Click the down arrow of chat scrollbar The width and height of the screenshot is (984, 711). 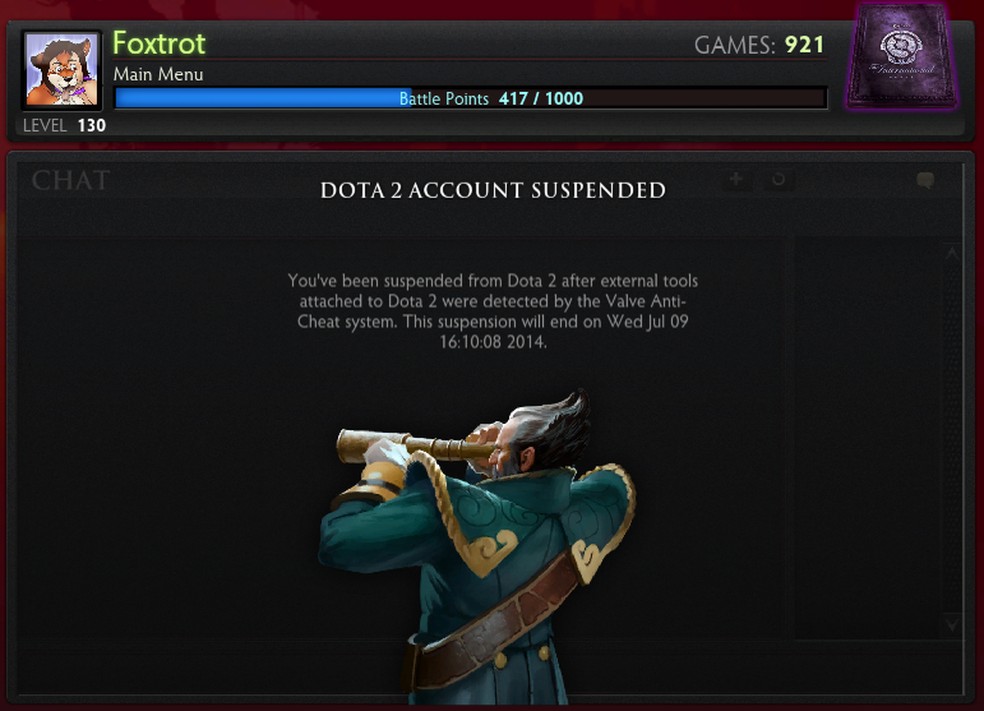952,624
